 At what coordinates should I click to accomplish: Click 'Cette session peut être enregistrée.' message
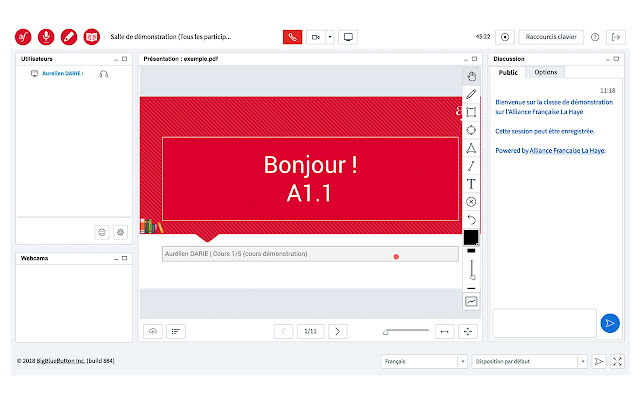pyautogui.click(x=544, y=131)
